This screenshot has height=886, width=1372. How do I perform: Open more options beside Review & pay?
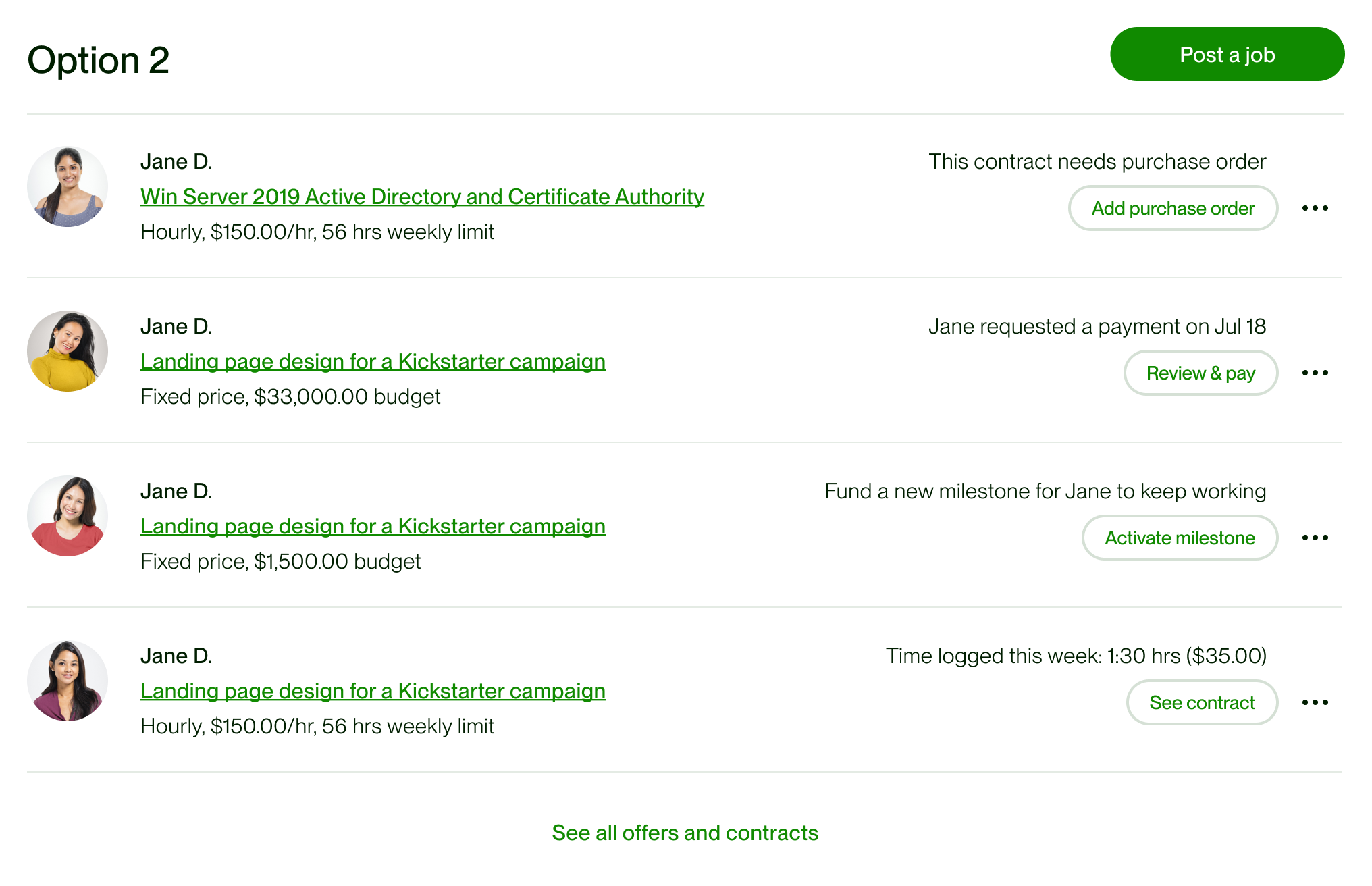click(x=1315, y=373)
